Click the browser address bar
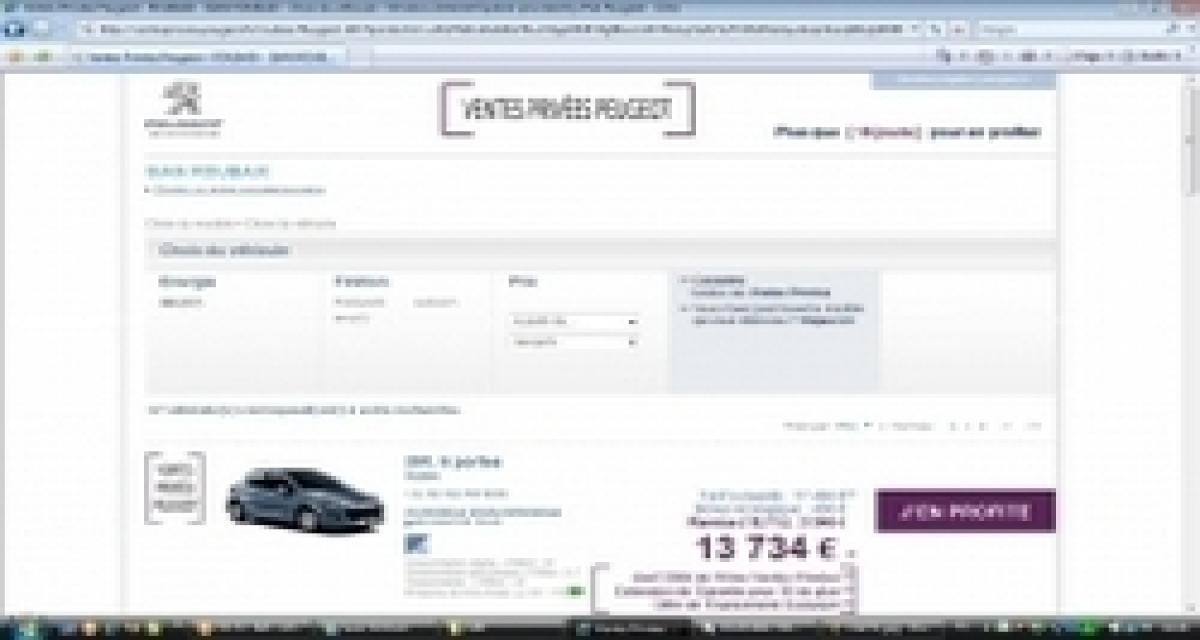This screenshot has width=1200, height=640. [500, 30]
